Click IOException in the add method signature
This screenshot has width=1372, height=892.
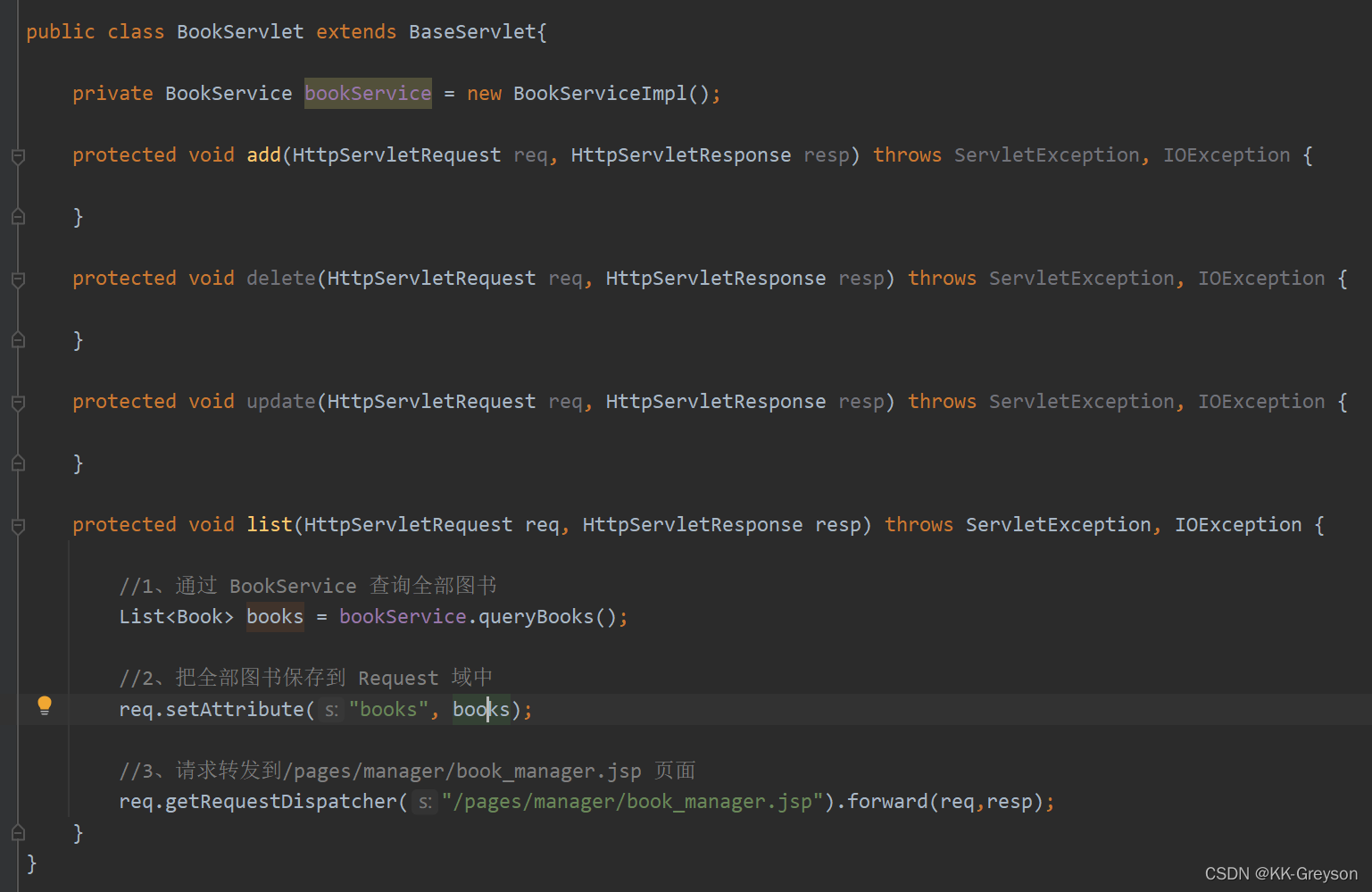(1226, 155)
